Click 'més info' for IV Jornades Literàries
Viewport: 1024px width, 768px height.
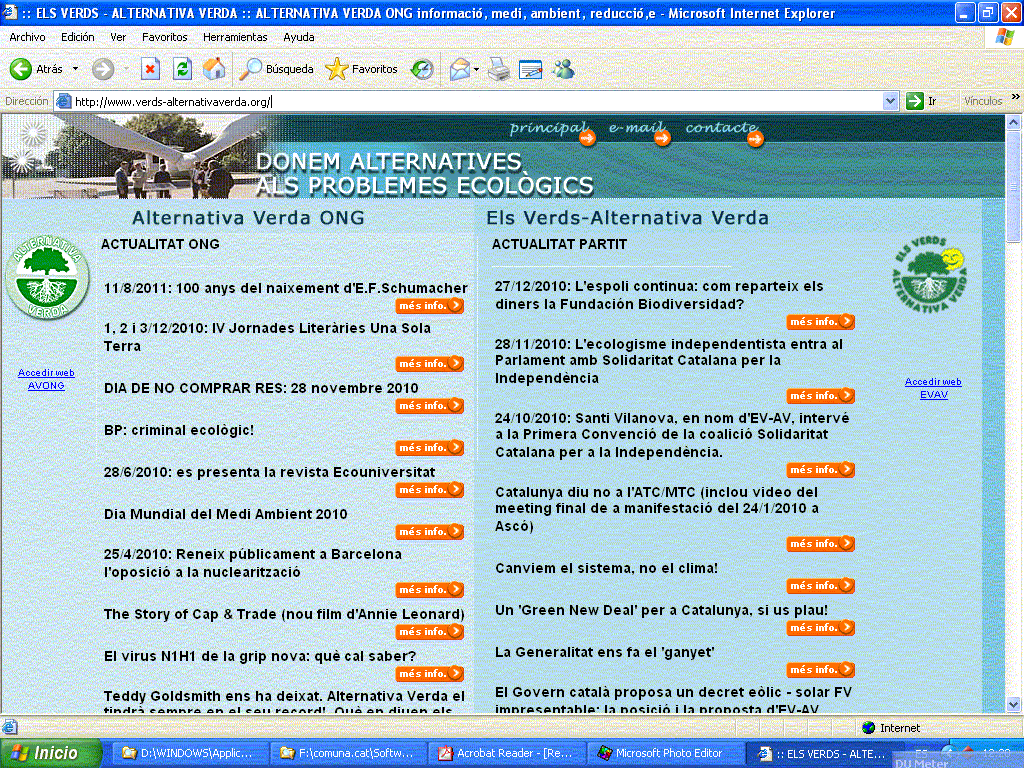[x=430, y=364]
